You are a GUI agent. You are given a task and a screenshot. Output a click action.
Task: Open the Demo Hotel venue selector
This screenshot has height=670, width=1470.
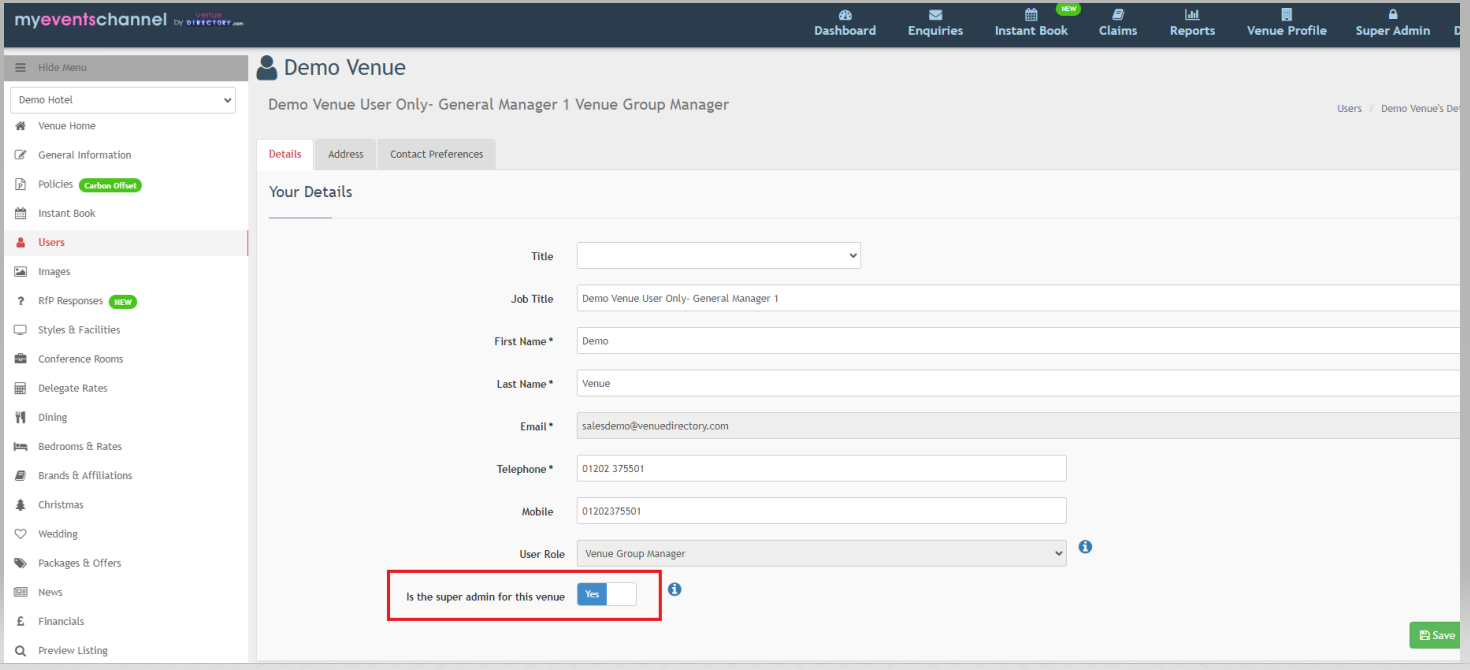tap(123, 100)
